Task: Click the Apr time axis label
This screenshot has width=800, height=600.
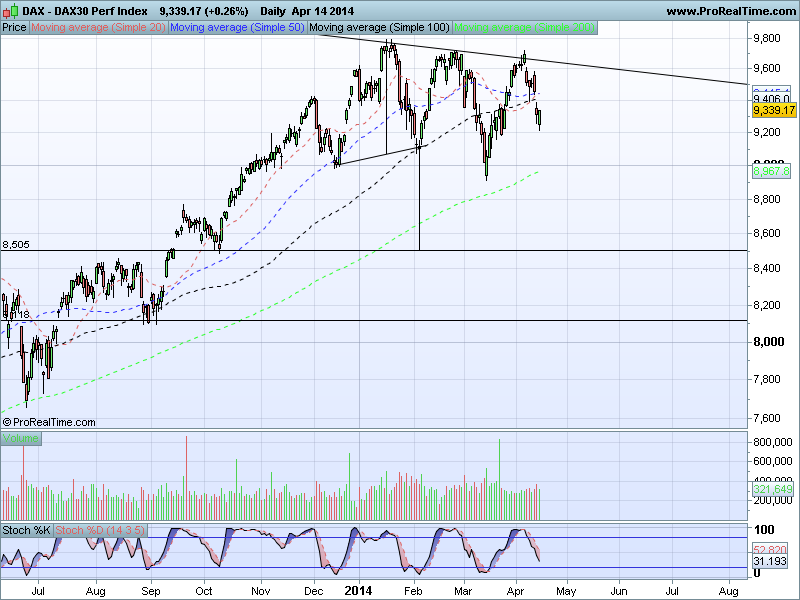Action: [515, 591]
